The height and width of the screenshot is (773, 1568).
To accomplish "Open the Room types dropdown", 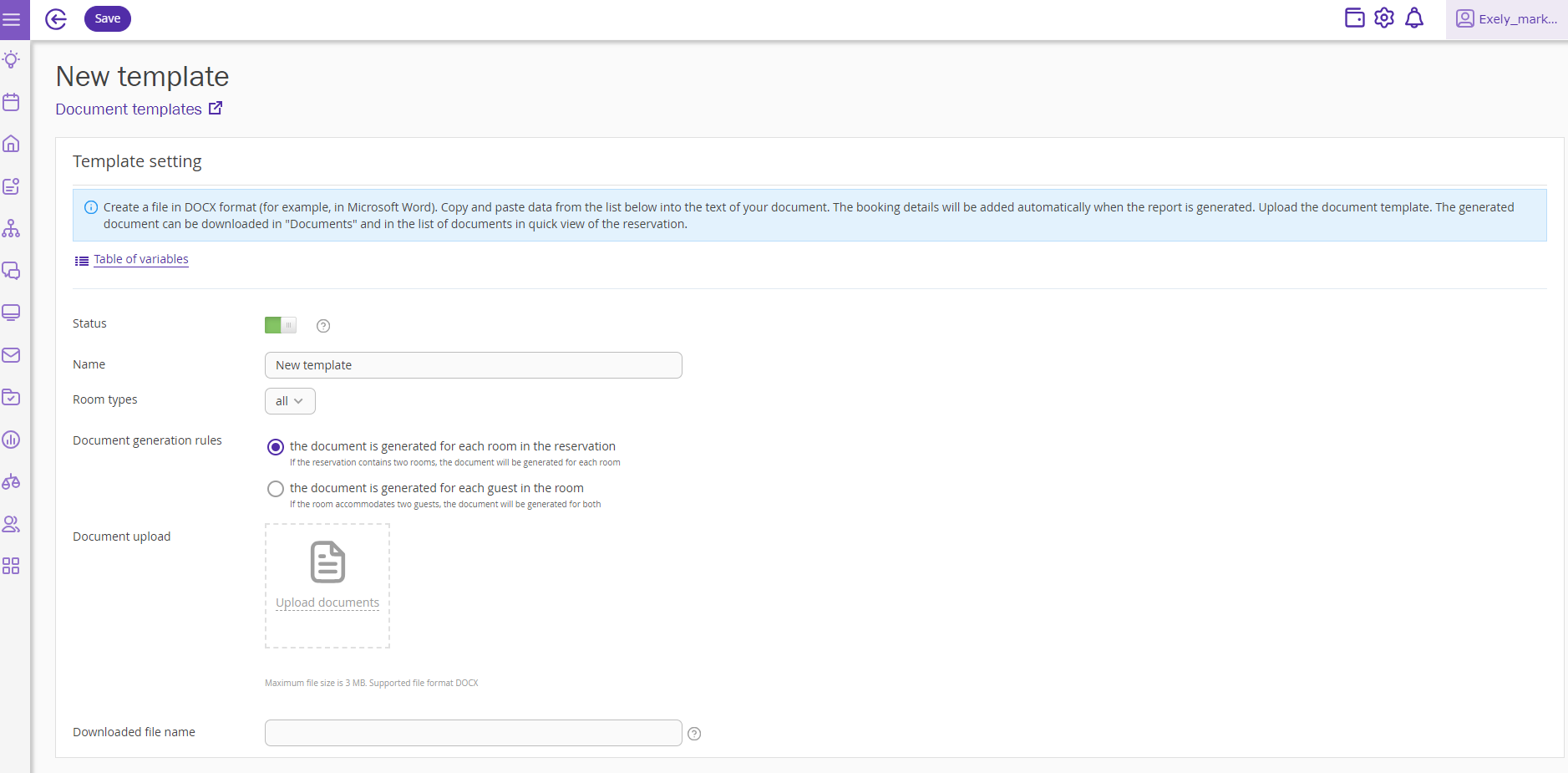I will [289, 401].
